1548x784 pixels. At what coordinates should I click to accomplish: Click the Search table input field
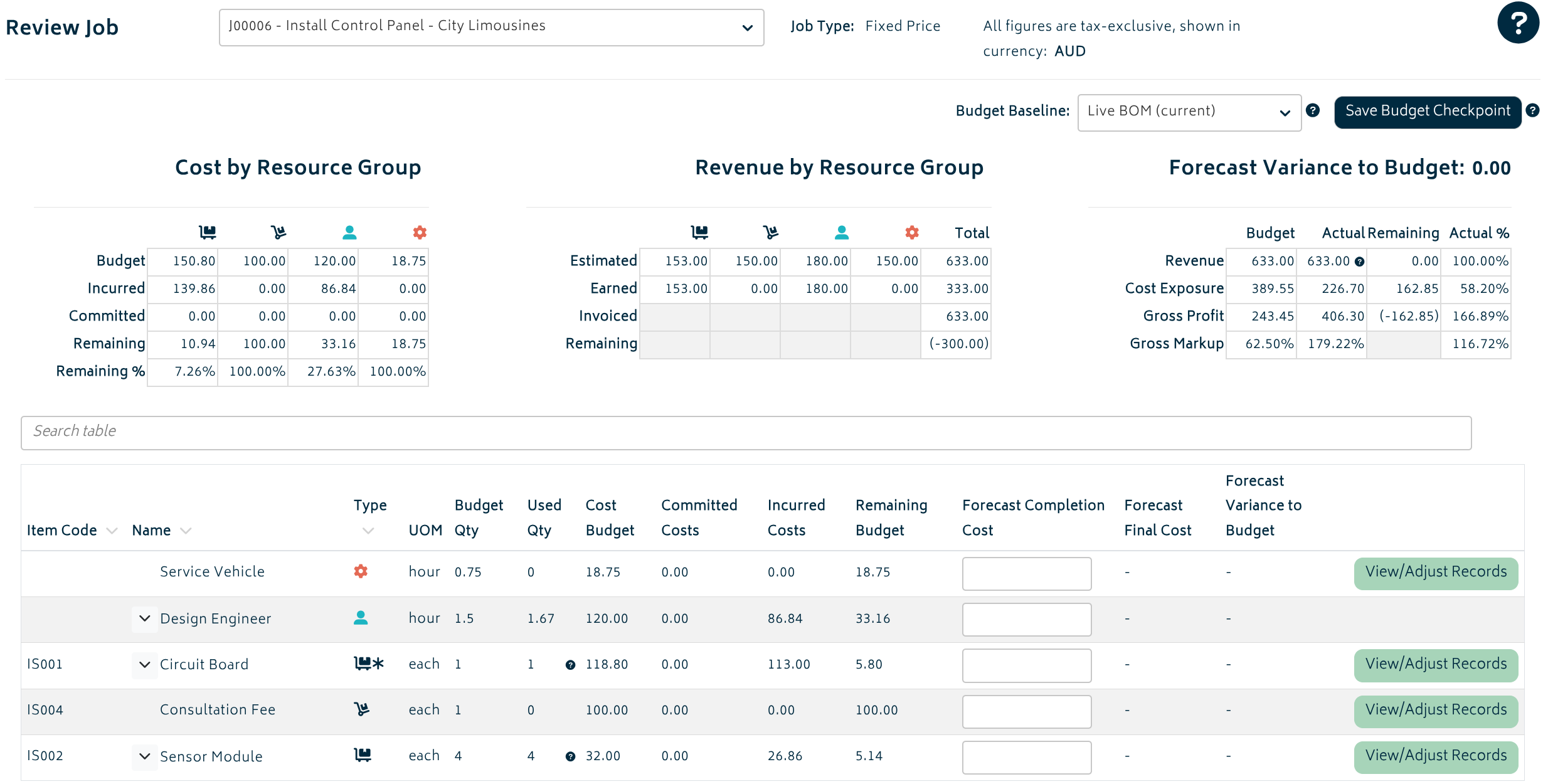746,432
